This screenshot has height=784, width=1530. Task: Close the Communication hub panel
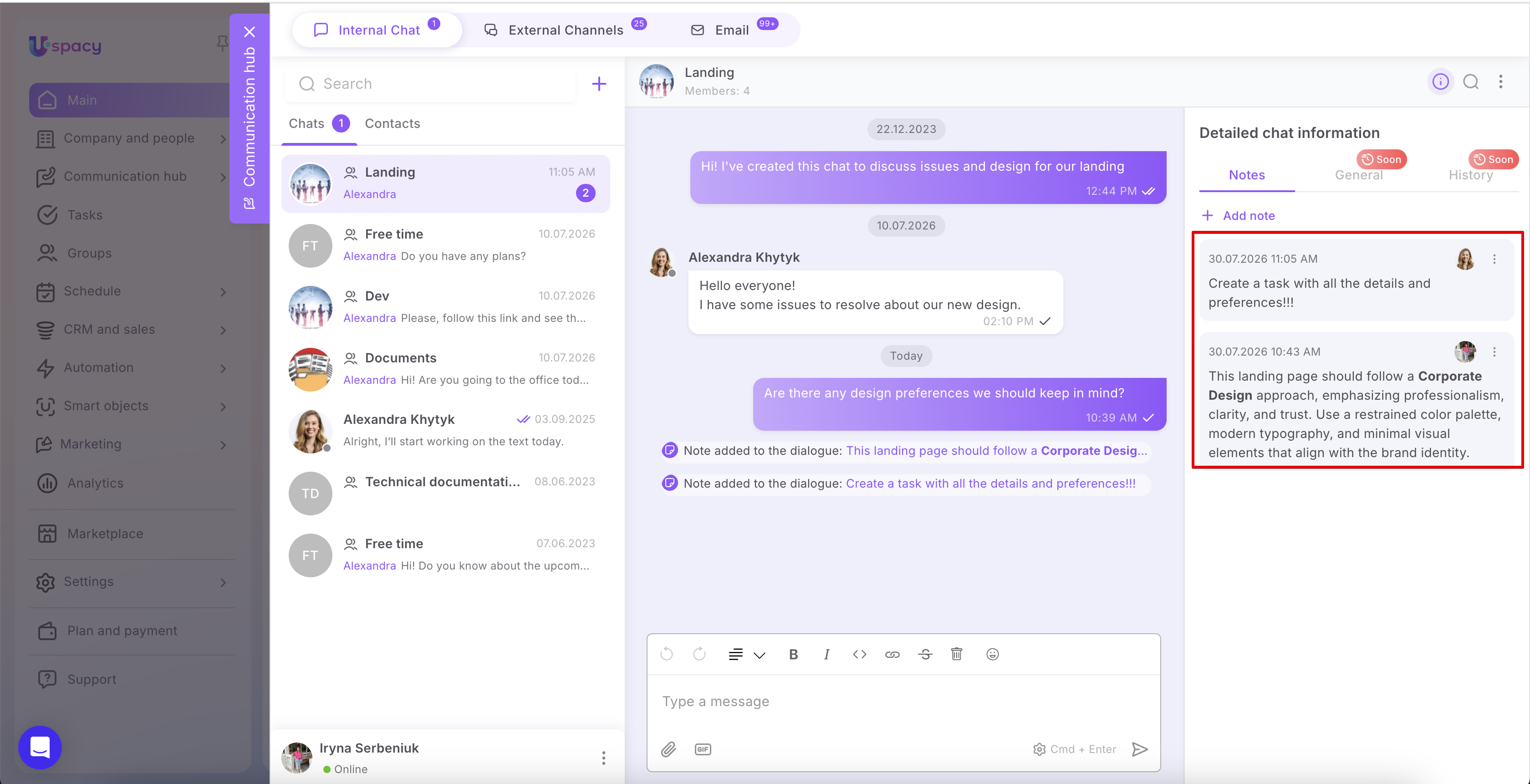coord(250,31)
